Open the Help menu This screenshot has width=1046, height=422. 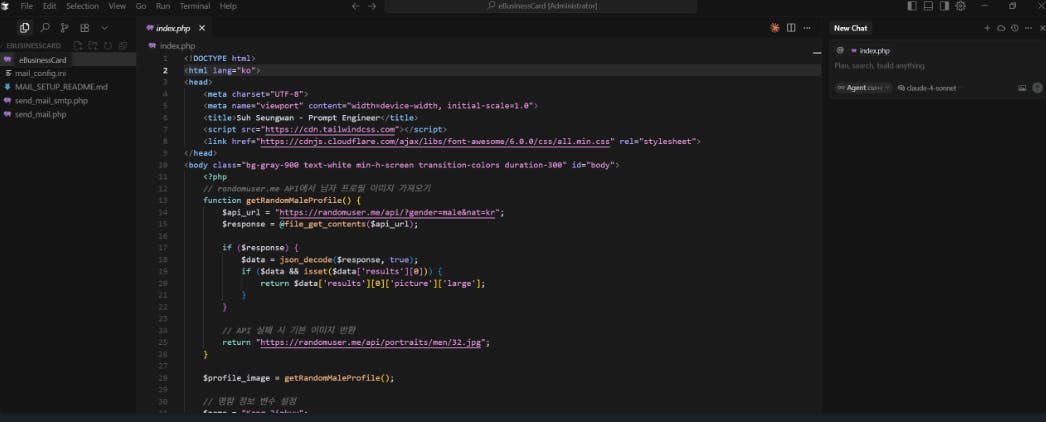[x=228, y=6]
